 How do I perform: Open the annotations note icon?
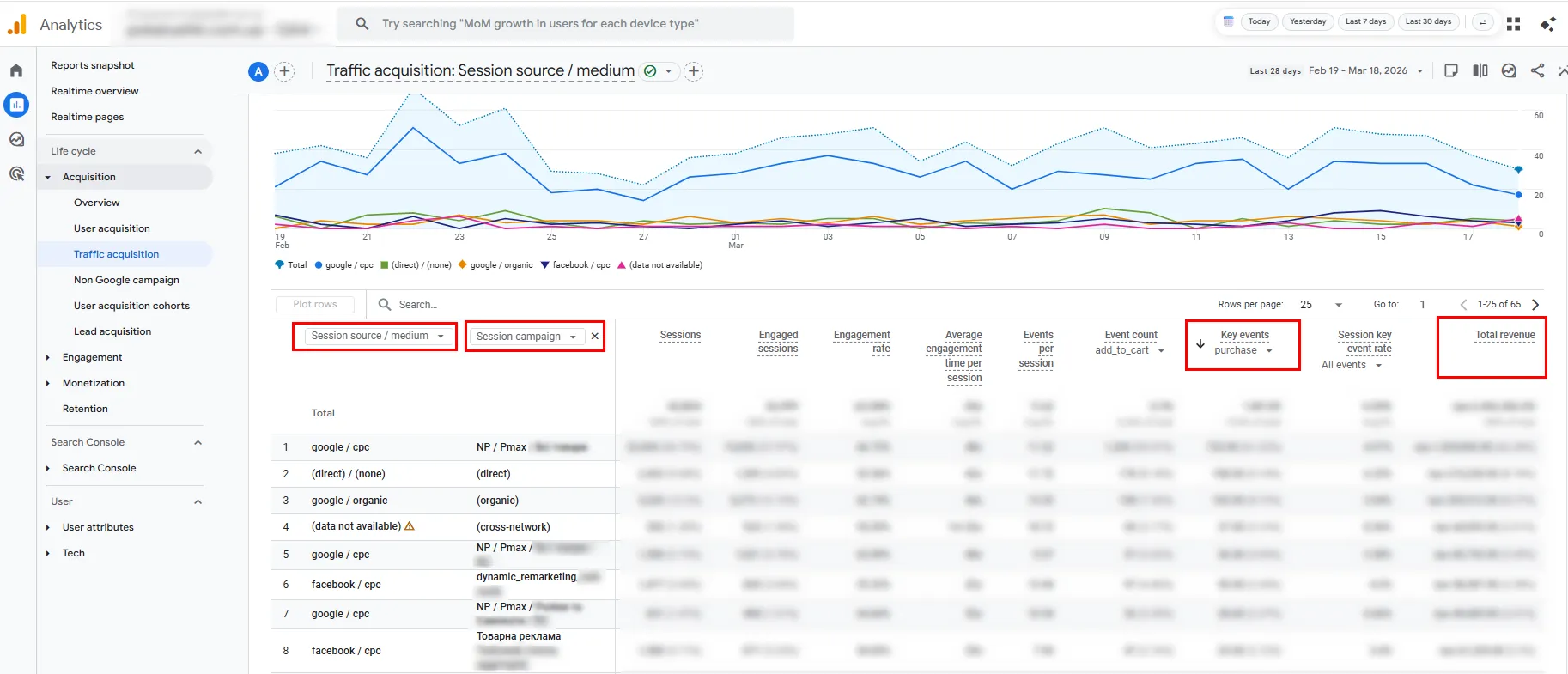[1451, 71]
